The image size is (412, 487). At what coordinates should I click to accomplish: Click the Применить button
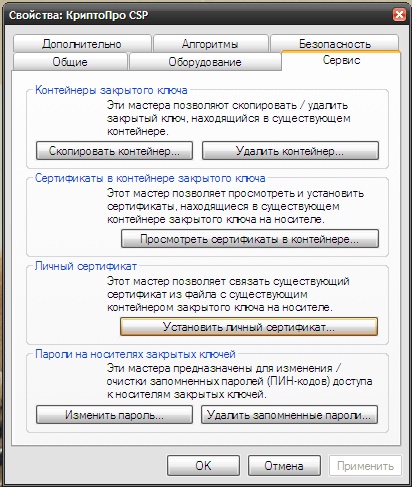(x=365, y=465)
